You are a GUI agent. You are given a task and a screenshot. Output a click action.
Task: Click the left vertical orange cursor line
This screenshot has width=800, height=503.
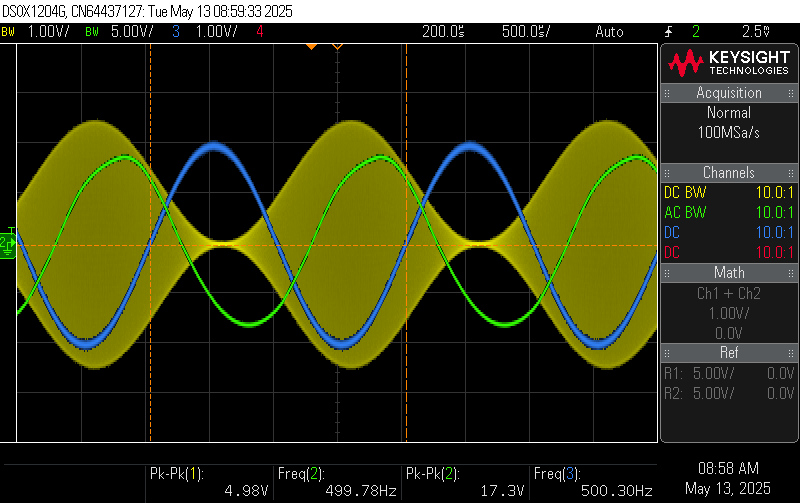[x=151, y=243]
